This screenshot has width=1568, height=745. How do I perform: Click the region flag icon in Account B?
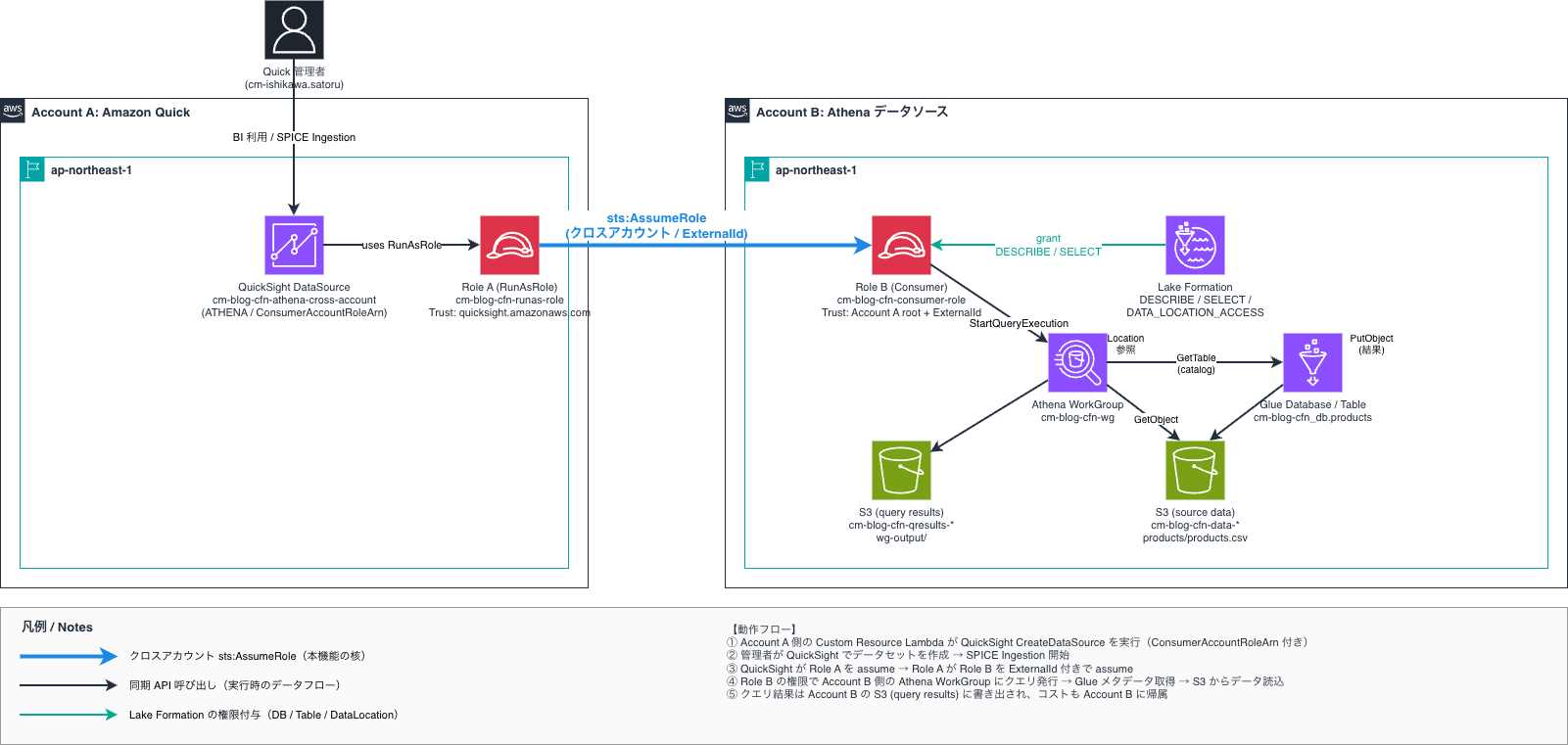[757, 169]
